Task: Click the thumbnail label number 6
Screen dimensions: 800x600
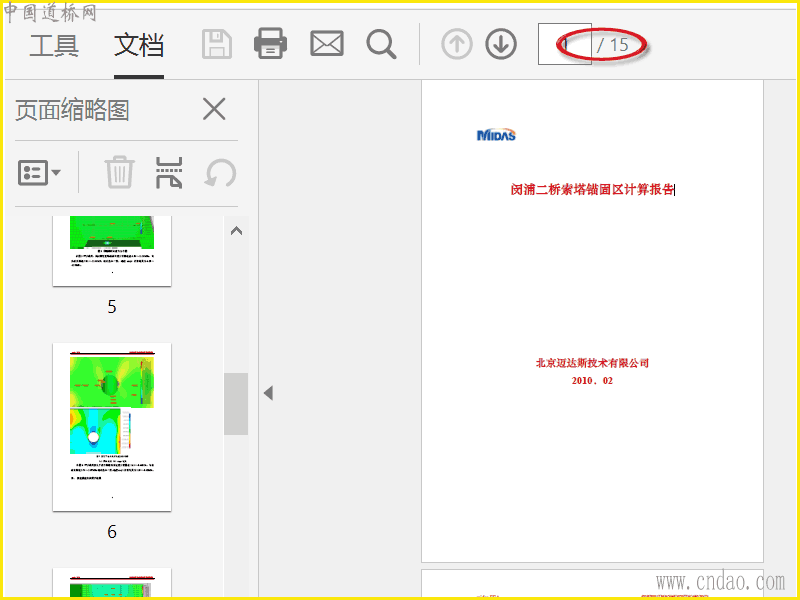Action: coord(112,532)
